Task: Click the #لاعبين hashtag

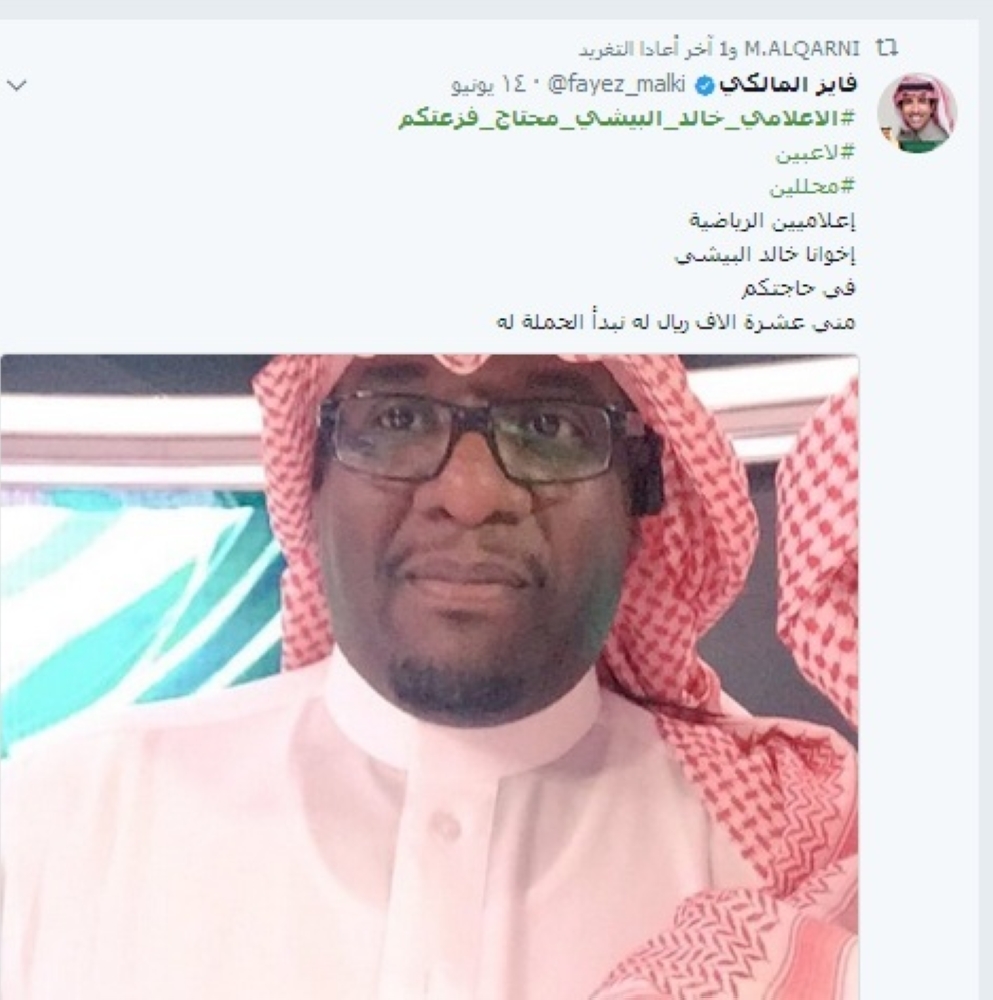Action: point(815,153)
